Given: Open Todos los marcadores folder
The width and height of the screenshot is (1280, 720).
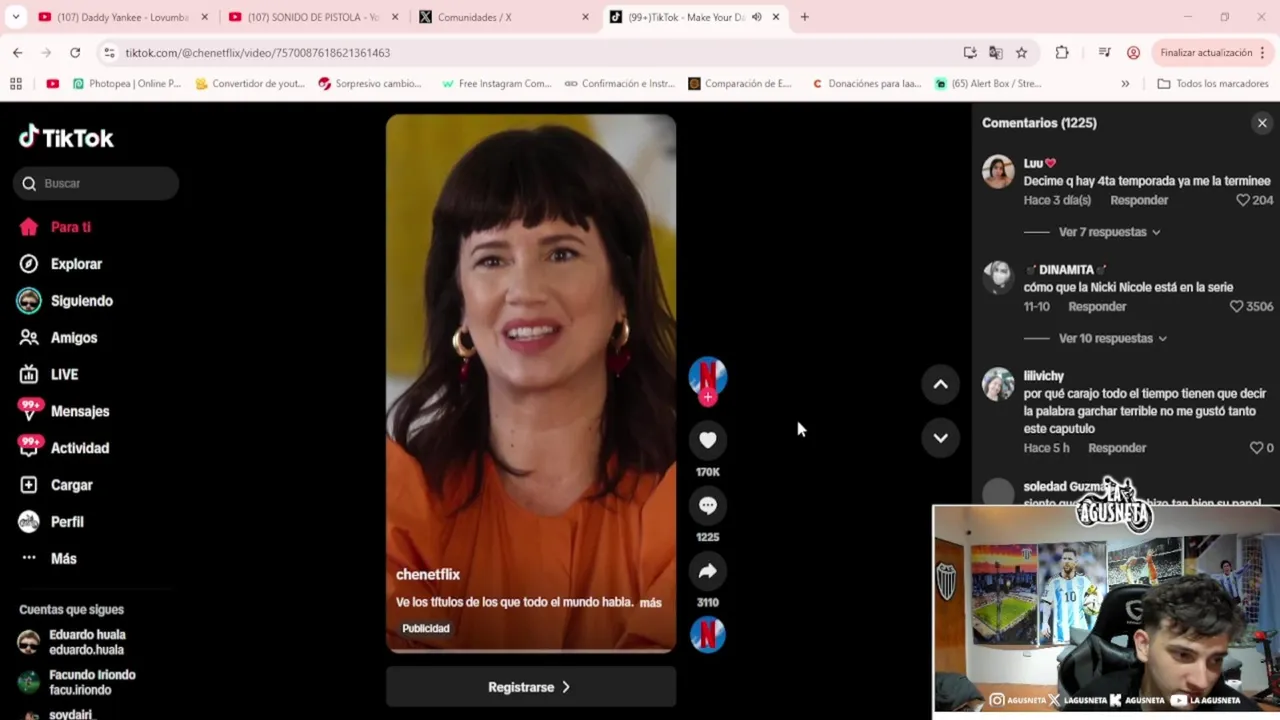Looking at the screenshot, I should (x=1212, y=84).
